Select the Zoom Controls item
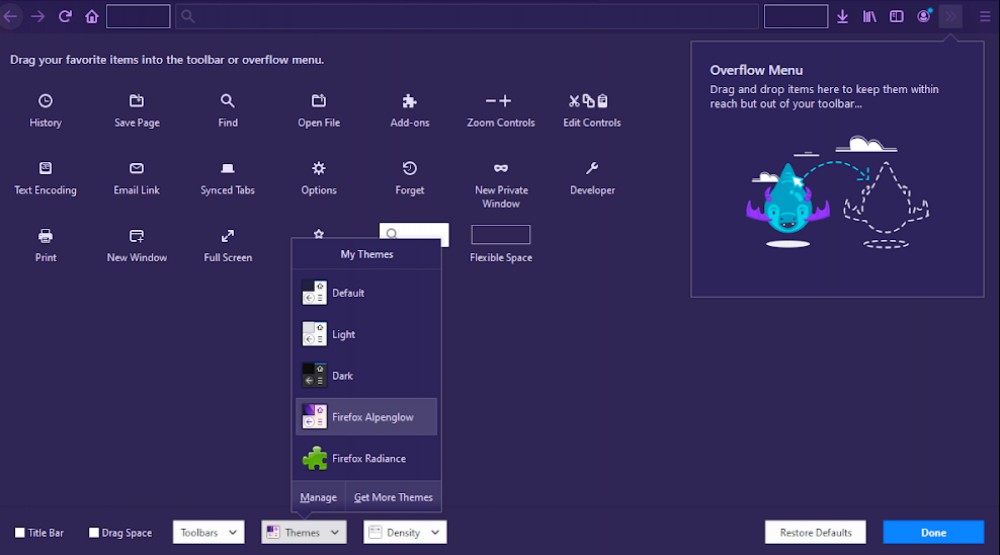The image size is (1000, 555). click(501, 110)
